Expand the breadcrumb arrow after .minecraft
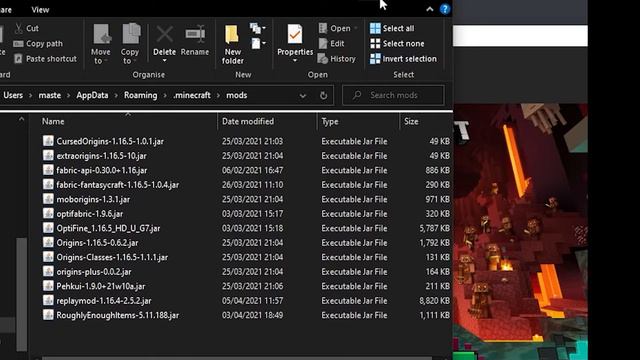Screen dimensions: 640x360 click(218, 96)
